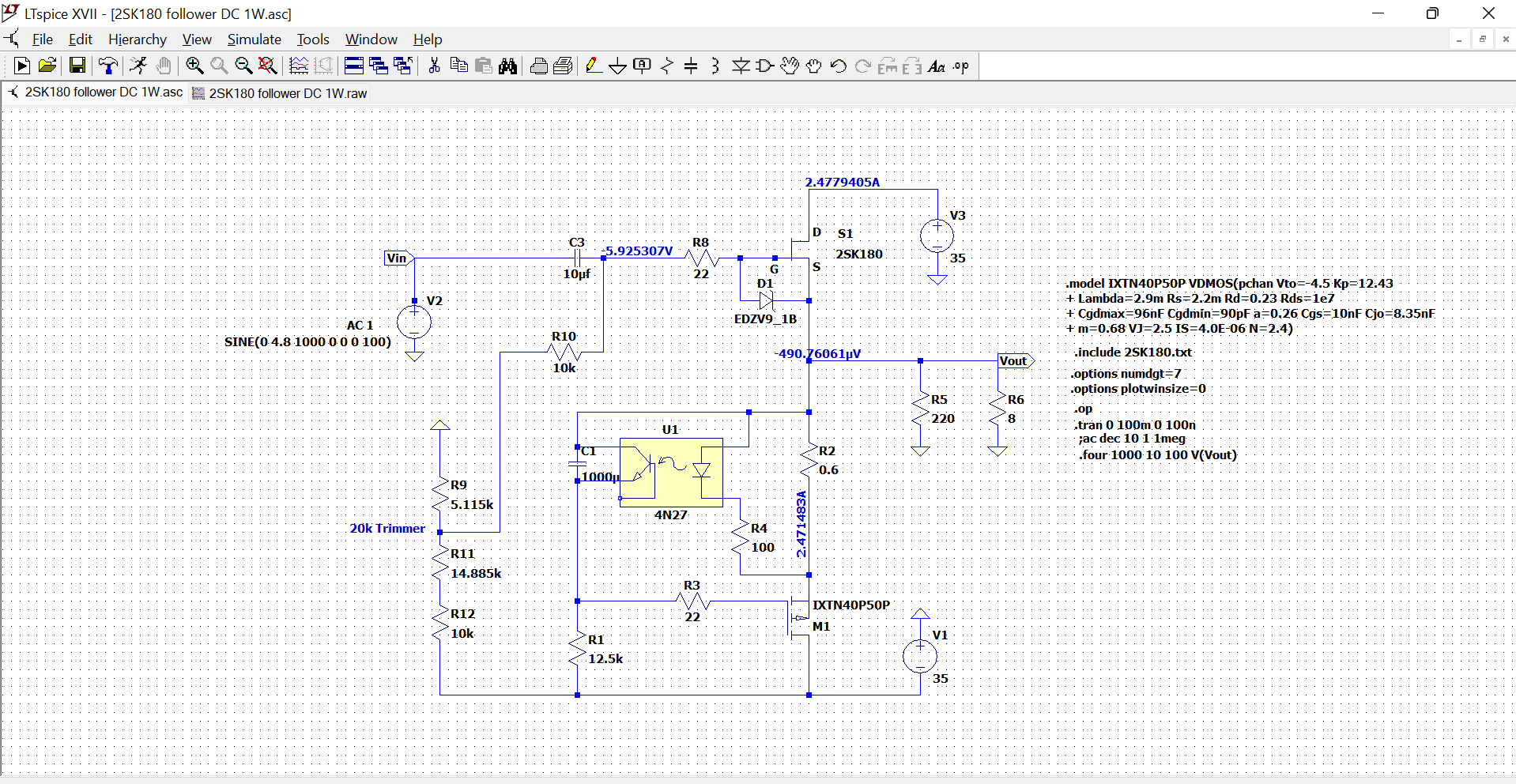
Task: Click the .include 2SK180.txt directive
Action: [x=1132, y=352]
